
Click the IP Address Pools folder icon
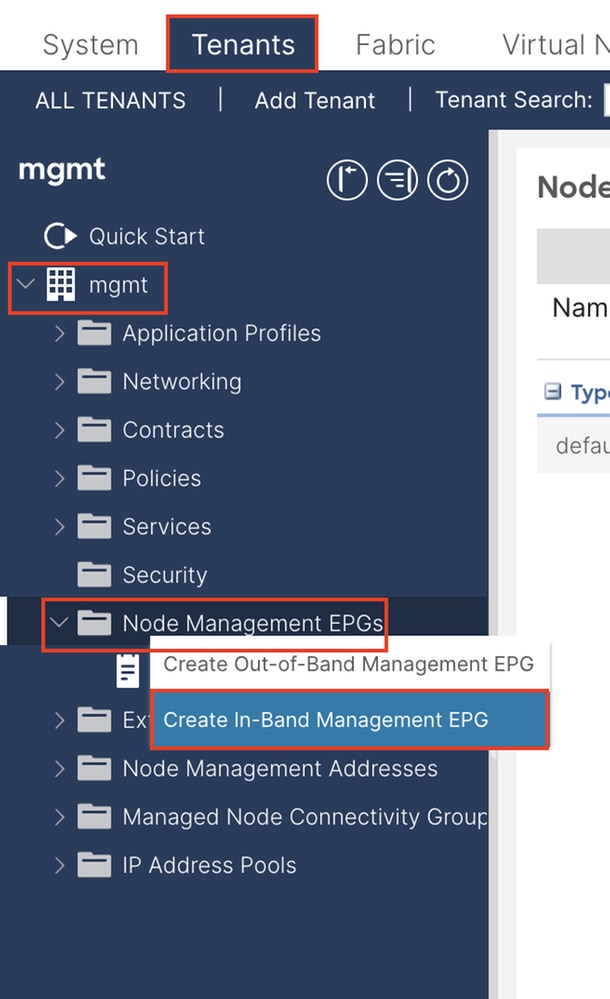click(x=95, y=865)
